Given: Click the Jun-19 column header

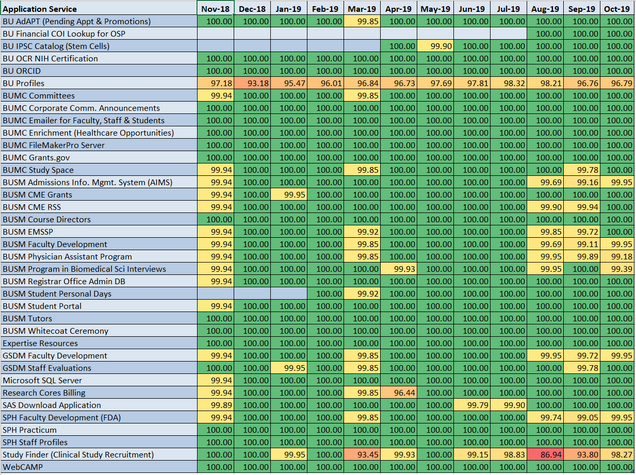Looking at the screenshot, I should click(x=472, y=9).
